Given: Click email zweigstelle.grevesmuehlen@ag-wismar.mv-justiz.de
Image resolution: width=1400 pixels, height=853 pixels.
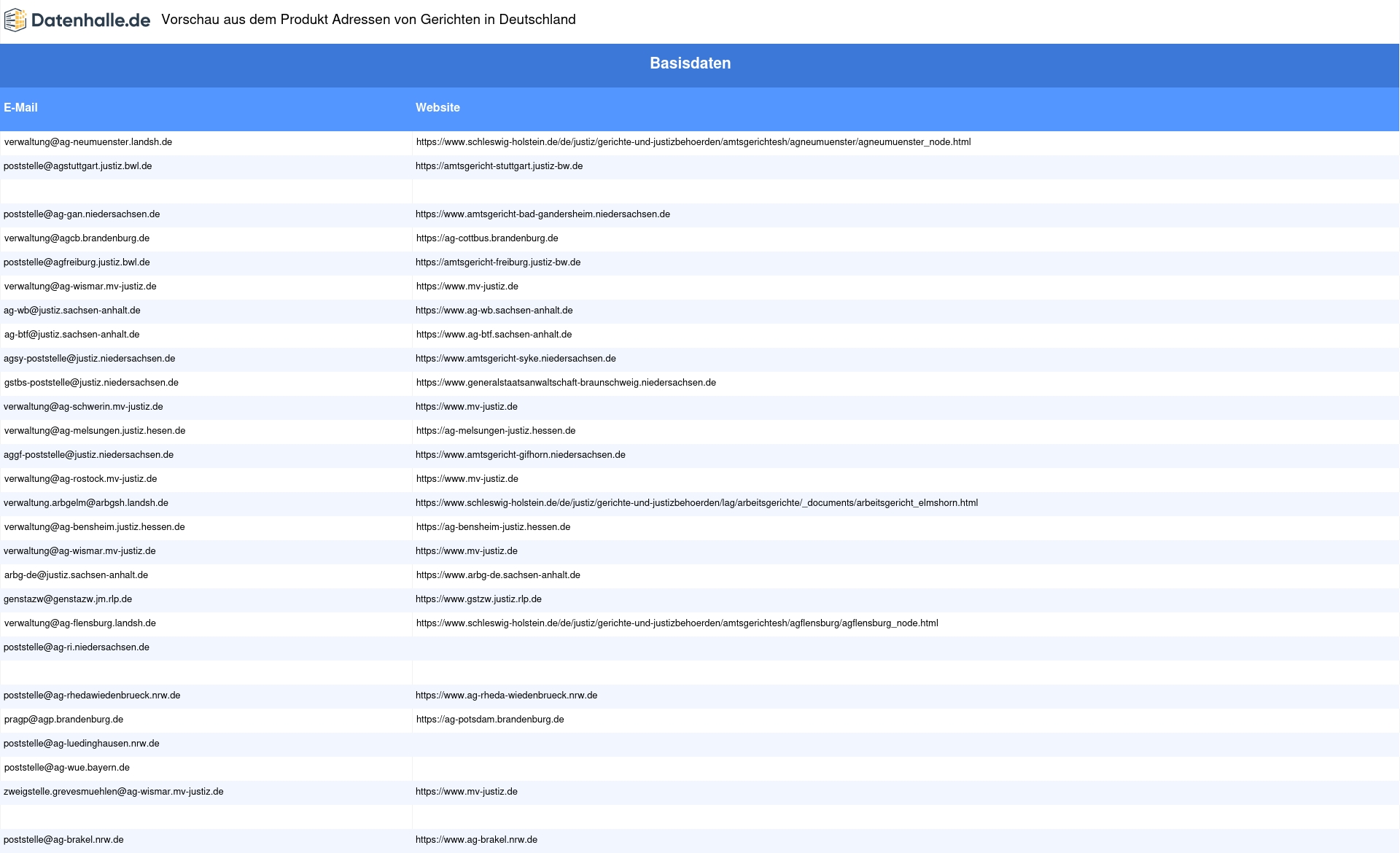Looking at the screenshot, I should pyautogui.click(x=114, y=792).
